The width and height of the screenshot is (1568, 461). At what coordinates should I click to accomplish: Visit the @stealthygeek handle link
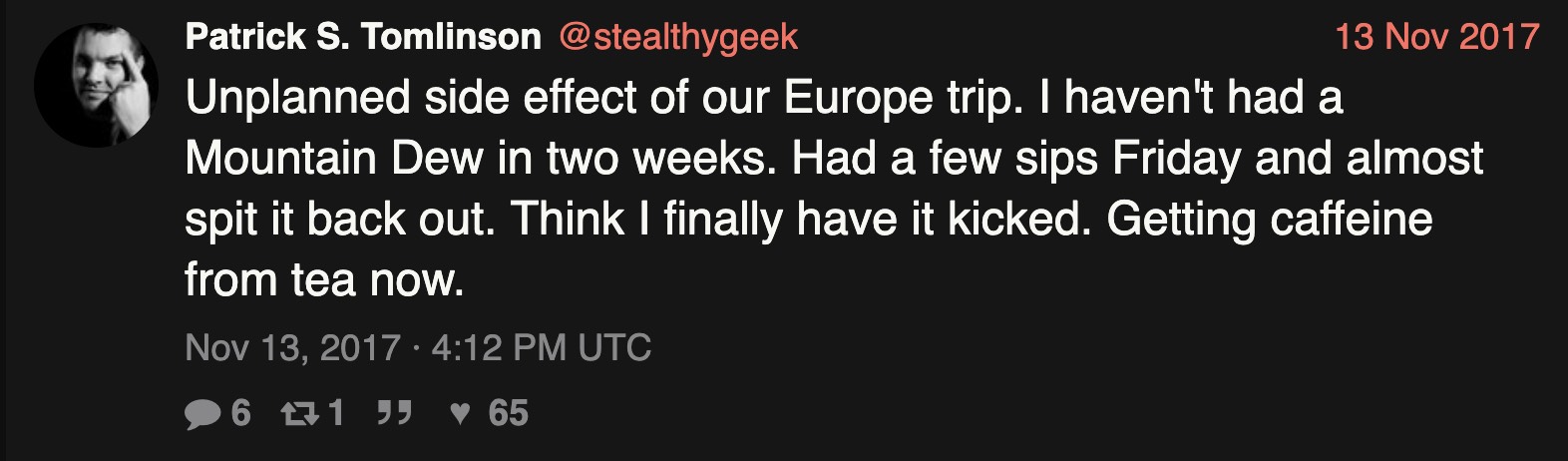click(678, 37)
